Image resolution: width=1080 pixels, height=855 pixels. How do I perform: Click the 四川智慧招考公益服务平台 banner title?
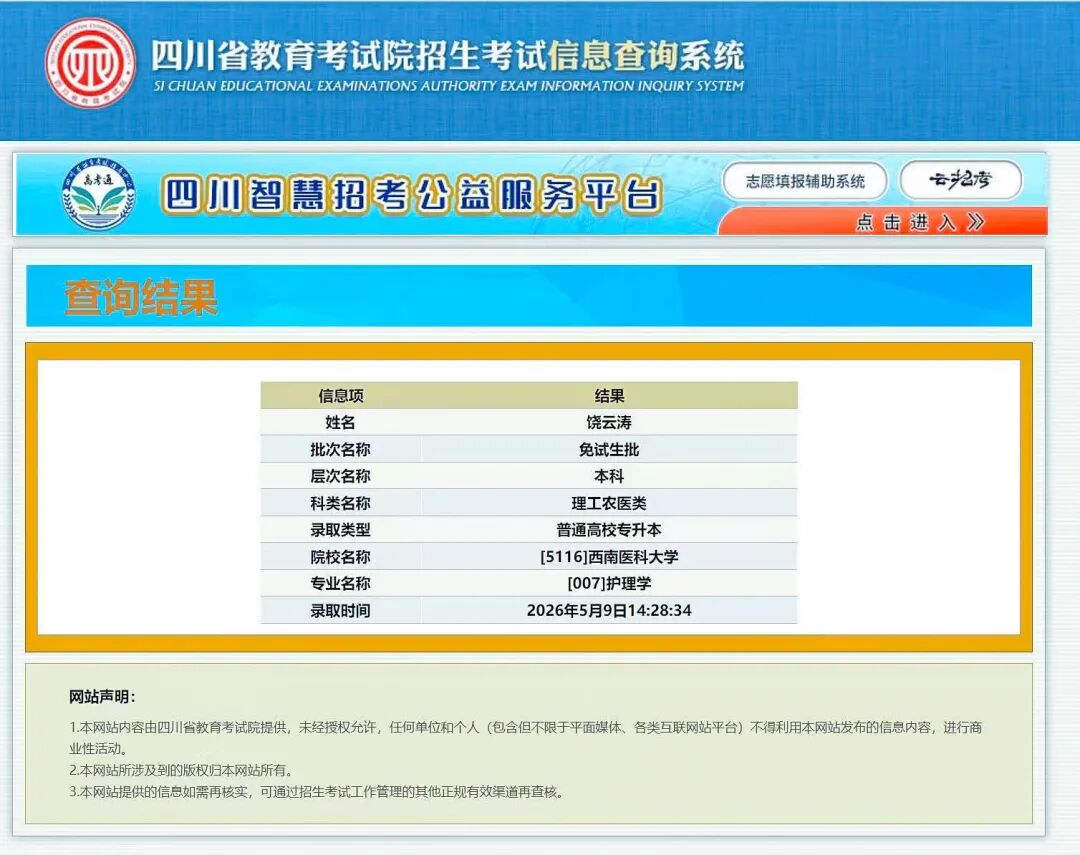pyautogui.click(x=412, y=195)
